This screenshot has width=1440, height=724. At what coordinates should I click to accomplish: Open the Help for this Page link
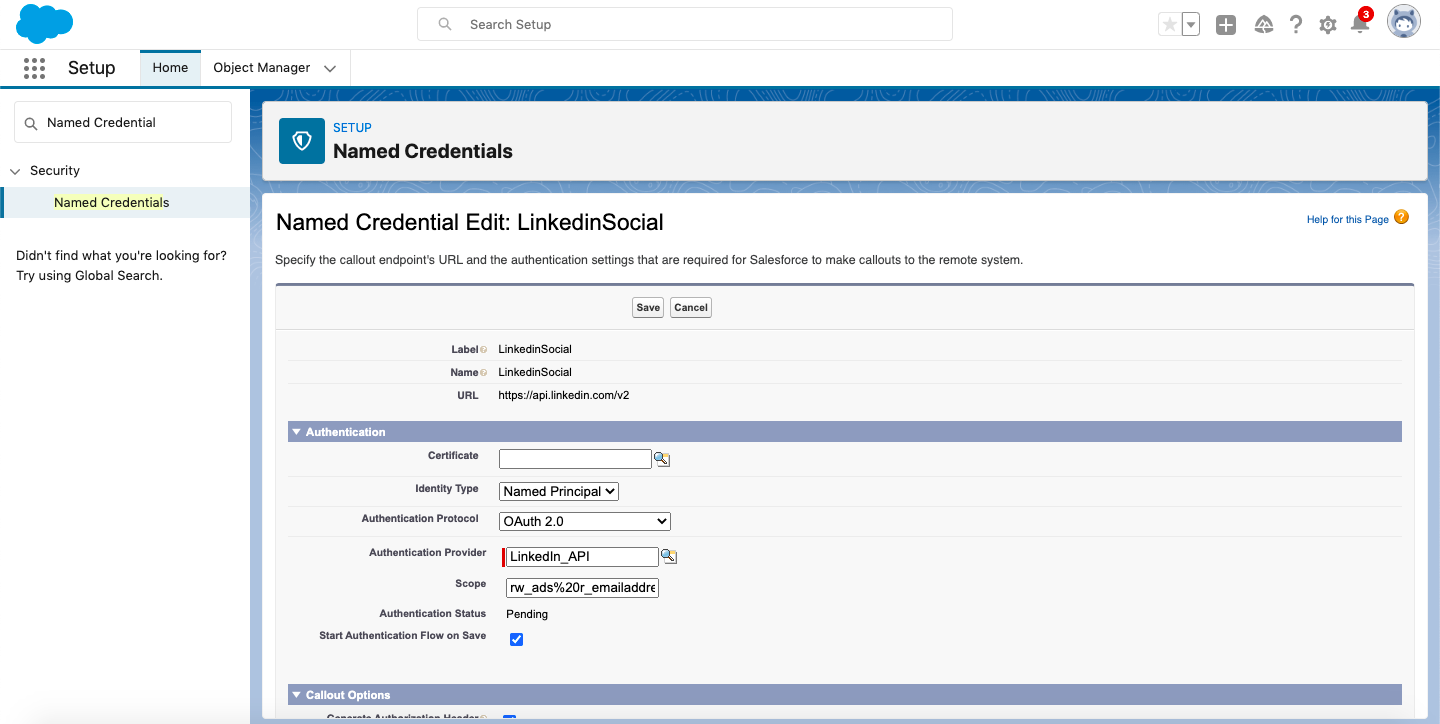click(1347, 220)
